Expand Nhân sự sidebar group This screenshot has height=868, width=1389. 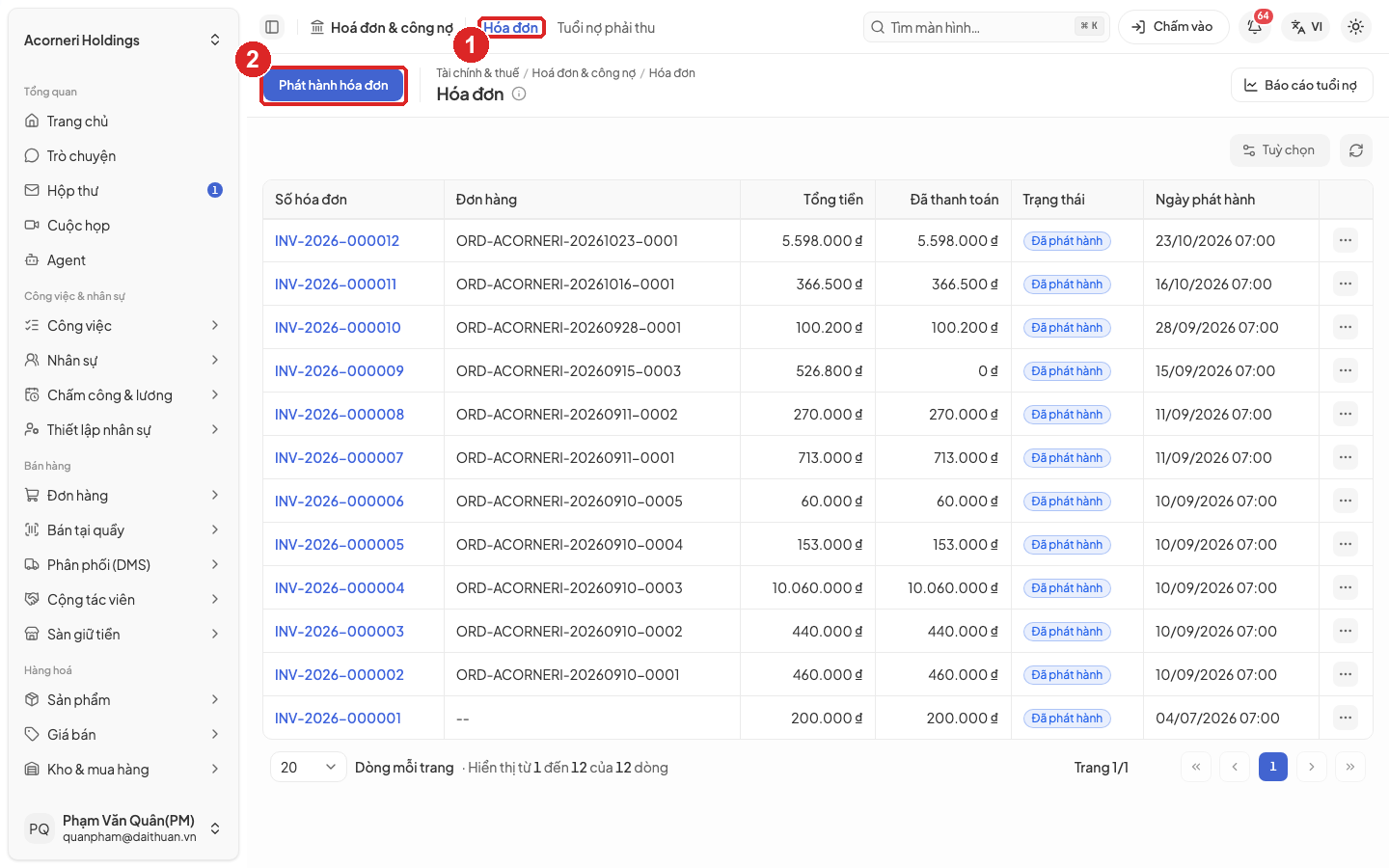point(123,361)
